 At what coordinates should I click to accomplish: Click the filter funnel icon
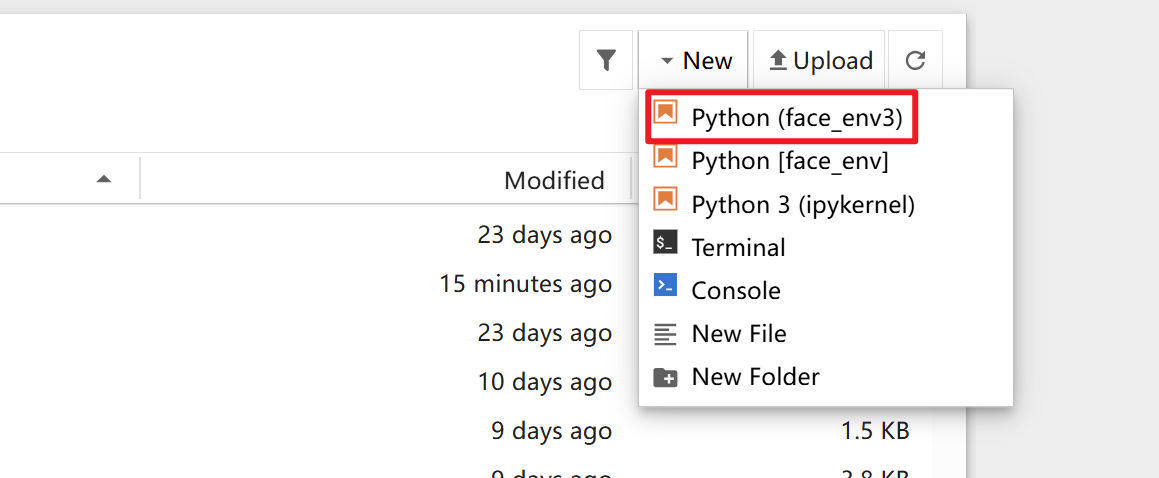click(x=606, y=61)
